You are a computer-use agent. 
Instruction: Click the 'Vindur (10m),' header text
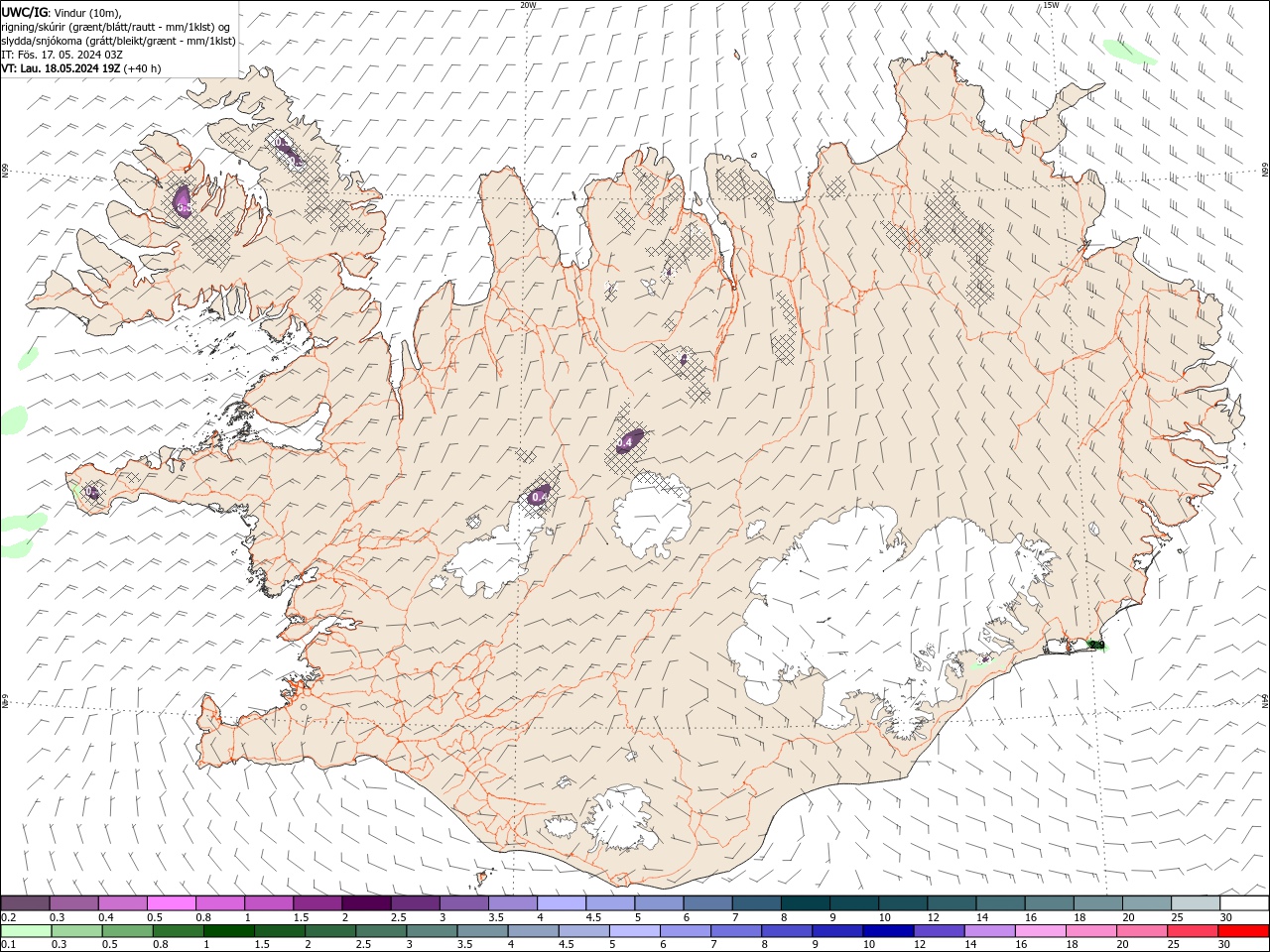87,12
